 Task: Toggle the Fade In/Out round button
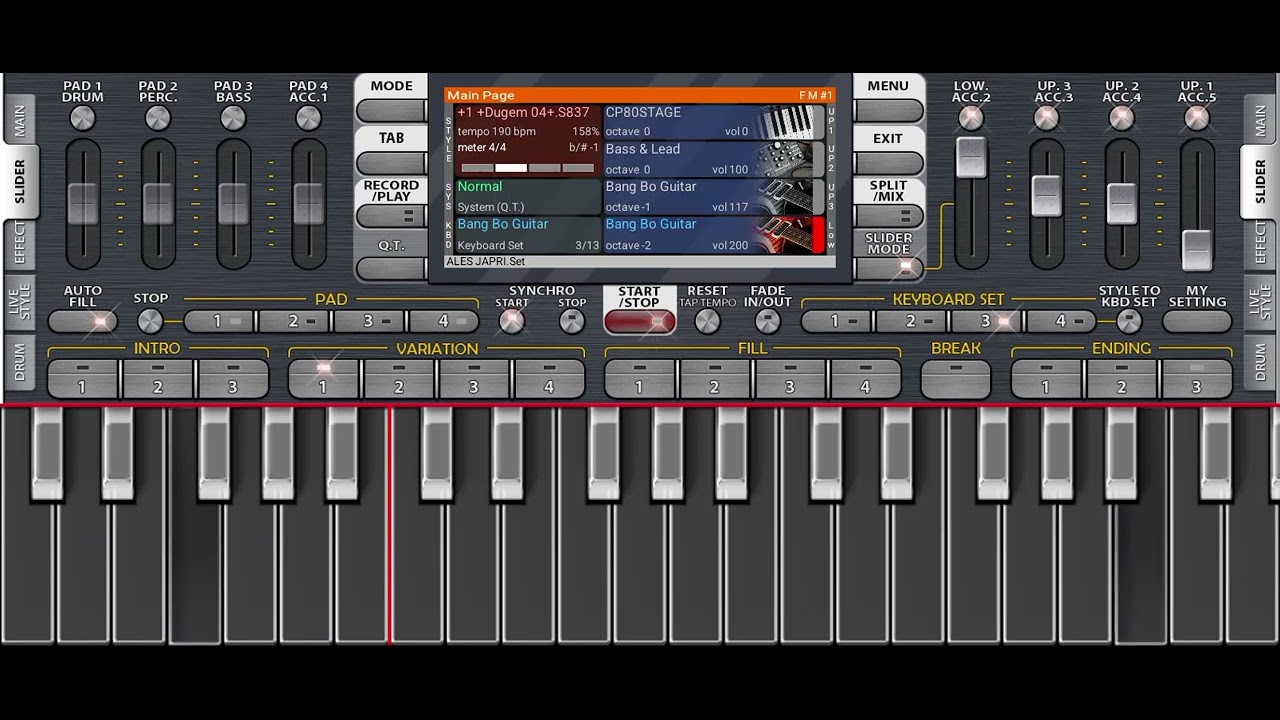(767, 321)
